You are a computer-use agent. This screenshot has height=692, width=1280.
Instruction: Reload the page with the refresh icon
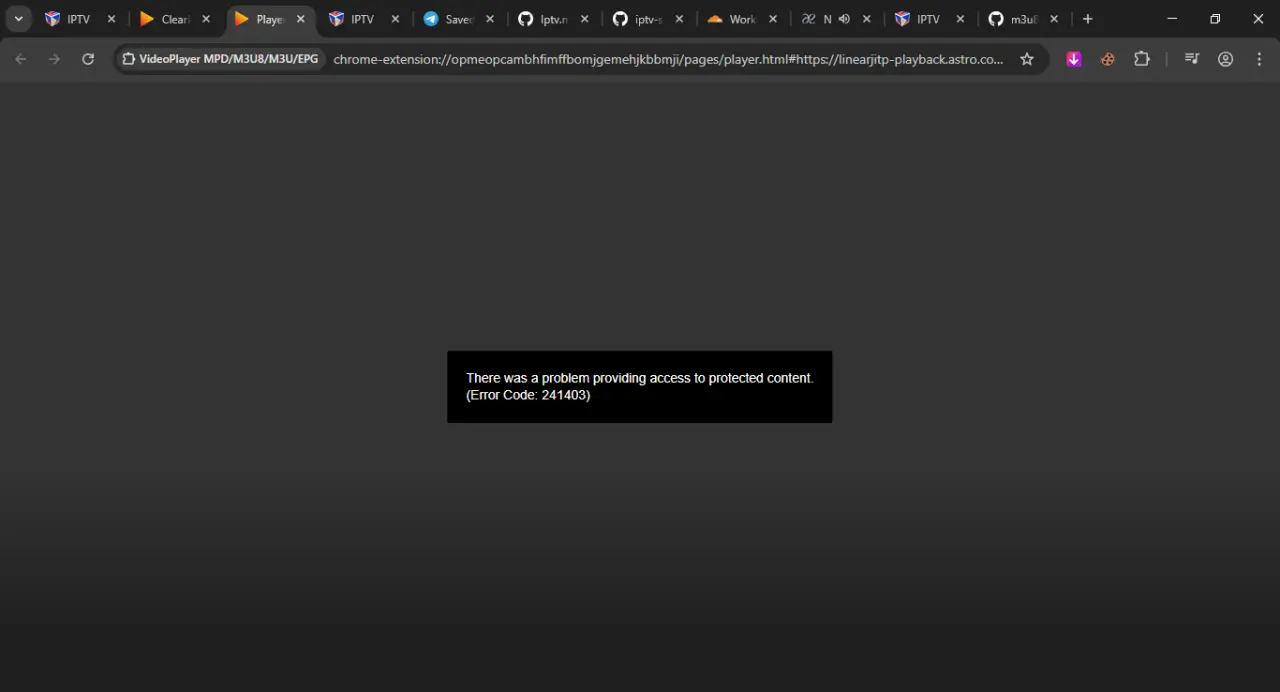coord(88,59)
